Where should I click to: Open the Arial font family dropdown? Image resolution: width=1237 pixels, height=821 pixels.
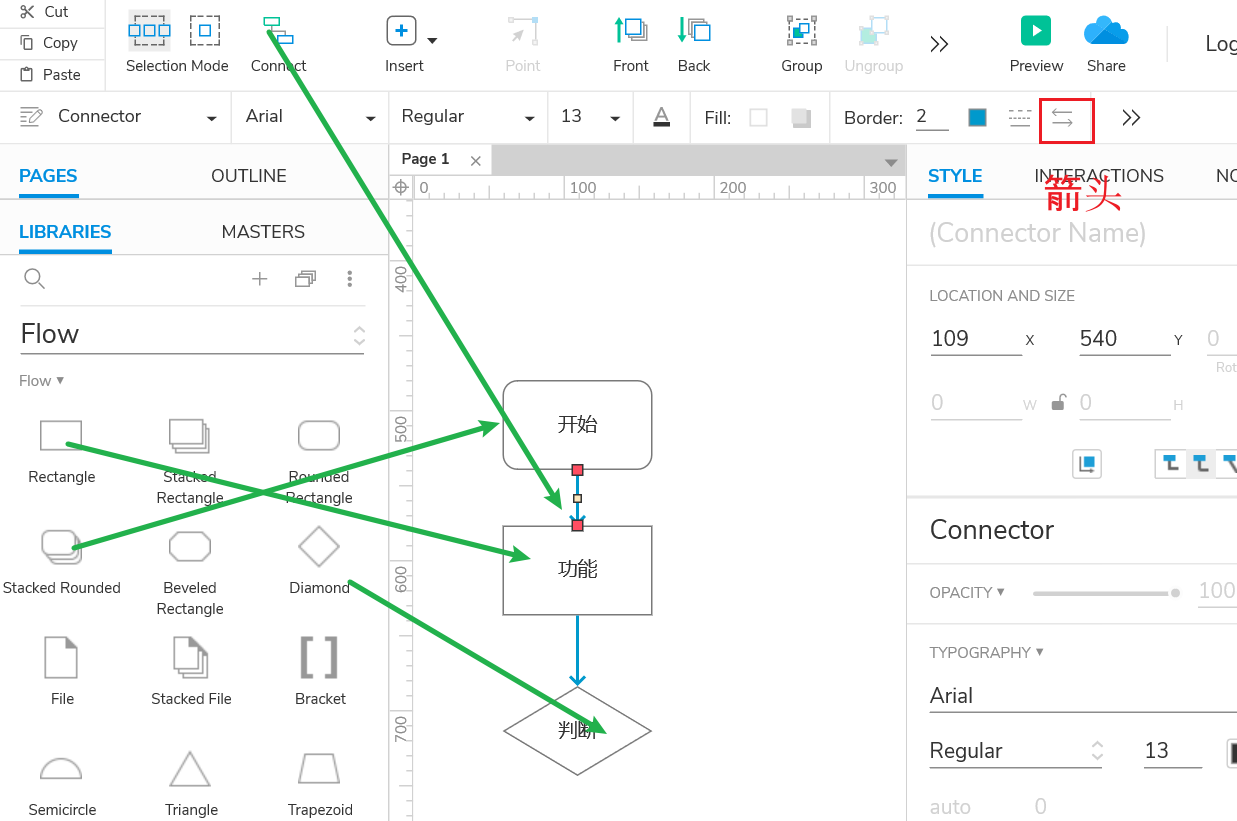tap(370, 116)
